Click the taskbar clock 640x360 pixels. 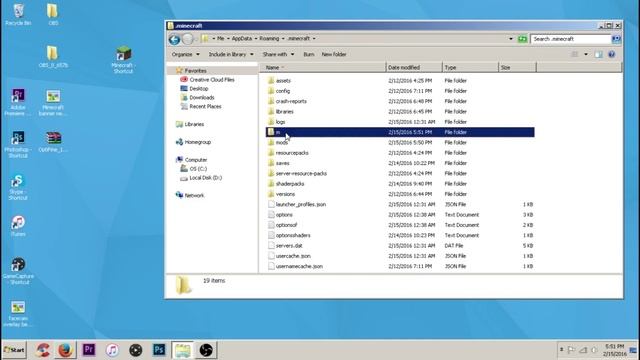614,350
